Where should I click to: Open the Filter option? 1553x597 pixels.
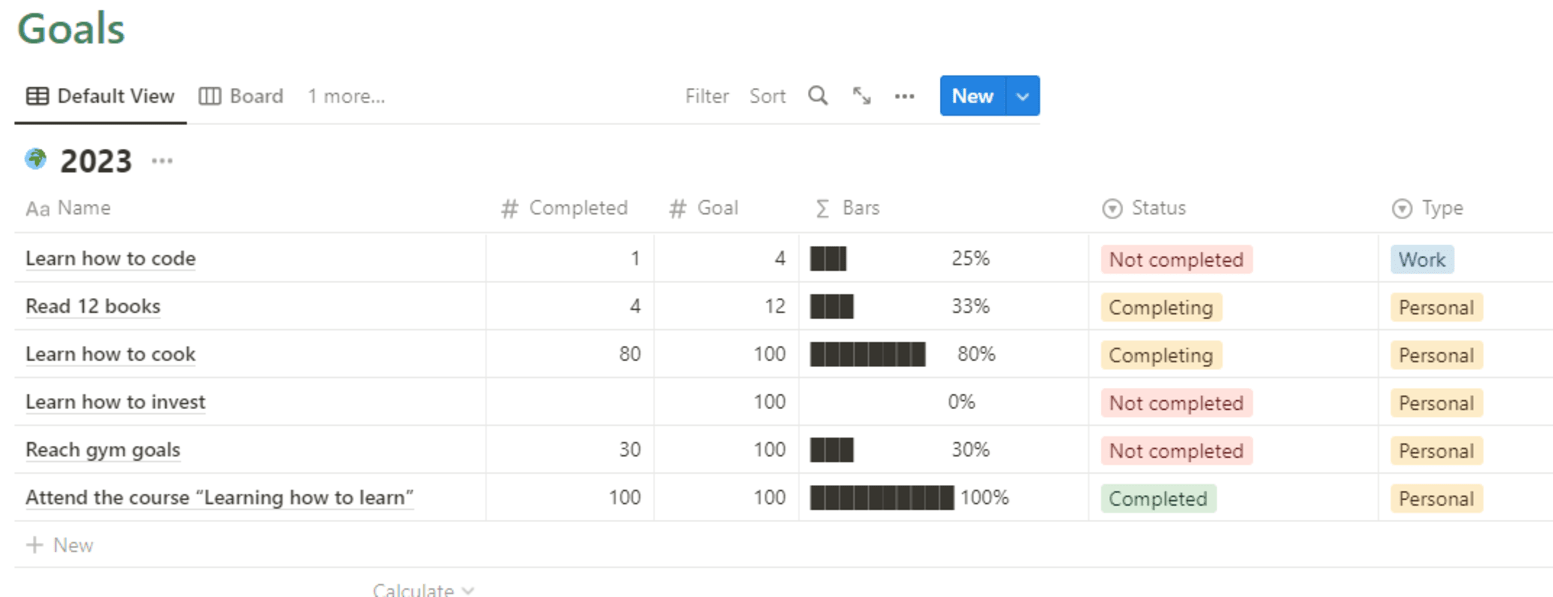point(707,96)
